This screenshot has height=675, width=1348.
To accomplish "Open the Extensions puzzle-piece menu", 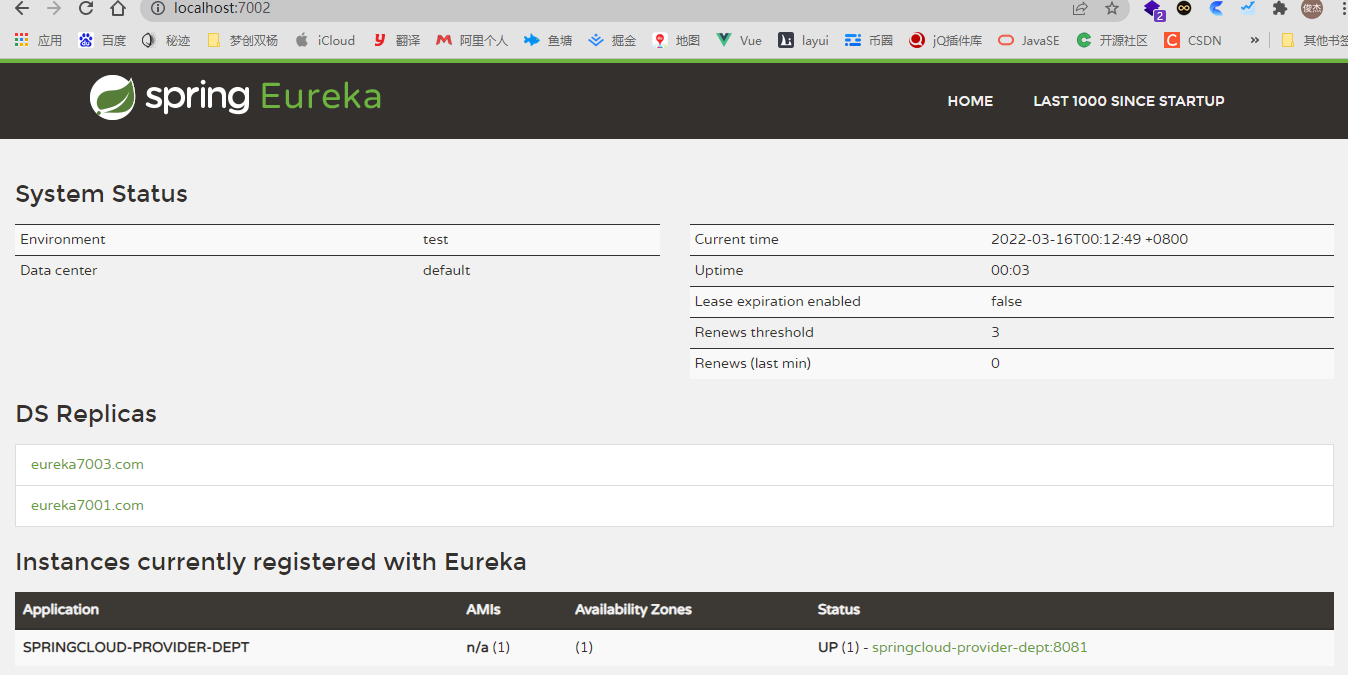I will tap(1280, 8).
